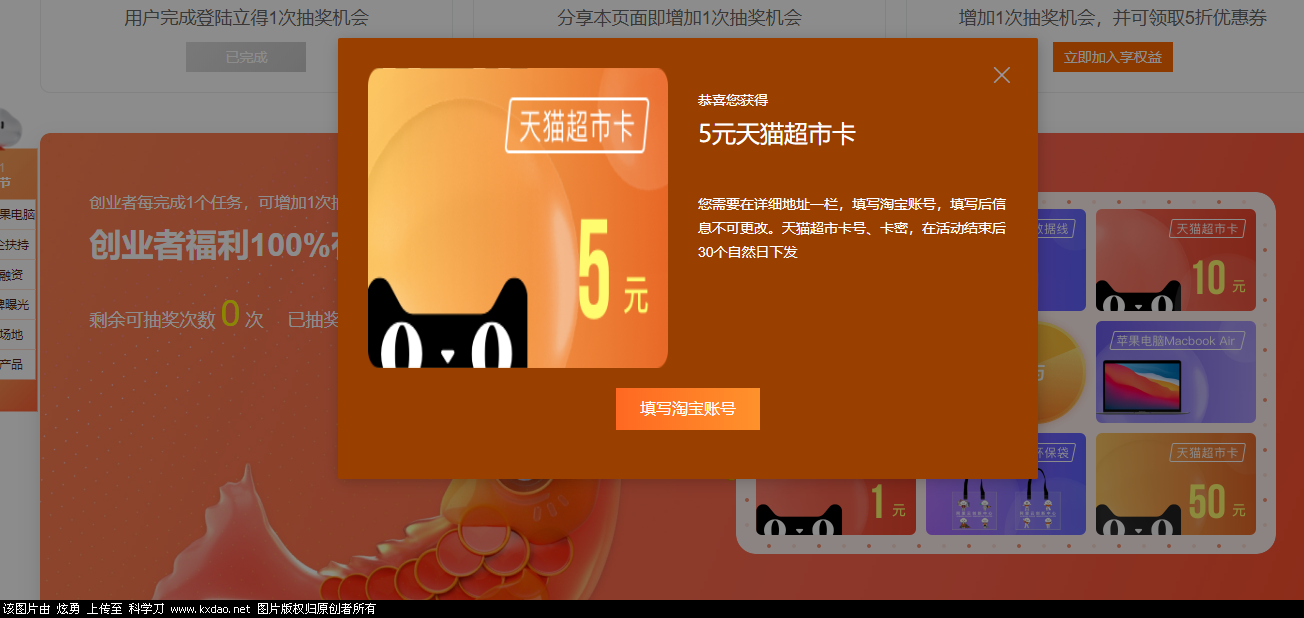This screenshot has width=1304, height=618.
Task: Click the 填写淘宝账号 button
Action: coord(688,409)
